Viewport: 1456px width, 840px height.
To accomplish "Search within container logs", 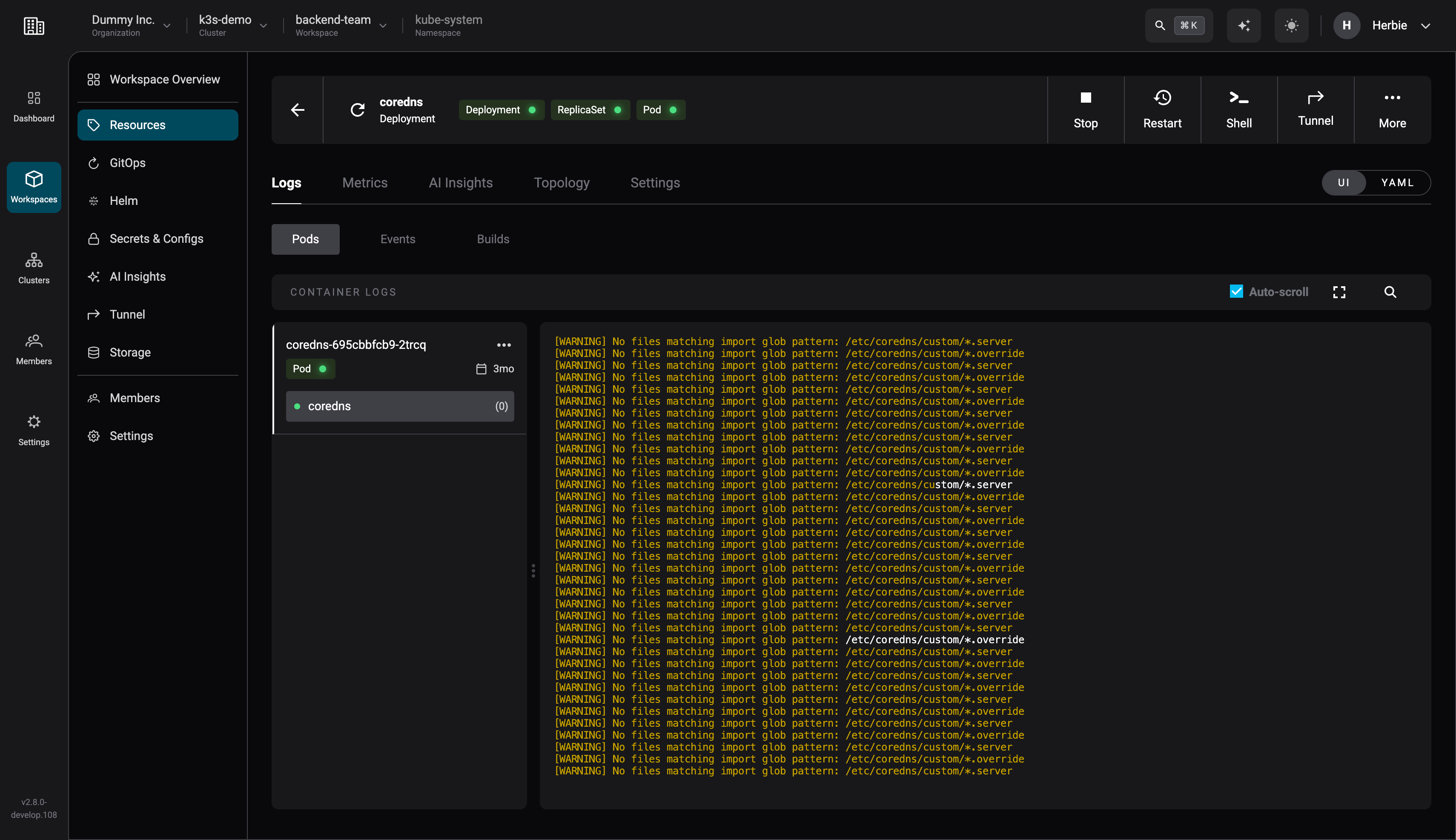I will pyautogui.click(x=1390, y=292).
